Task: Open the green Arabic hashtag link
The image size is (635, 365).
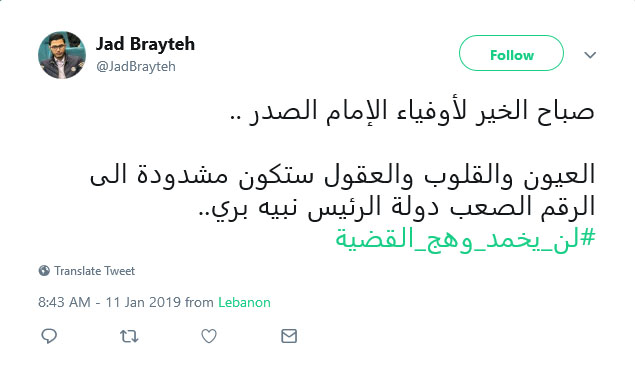Action: 465,238
